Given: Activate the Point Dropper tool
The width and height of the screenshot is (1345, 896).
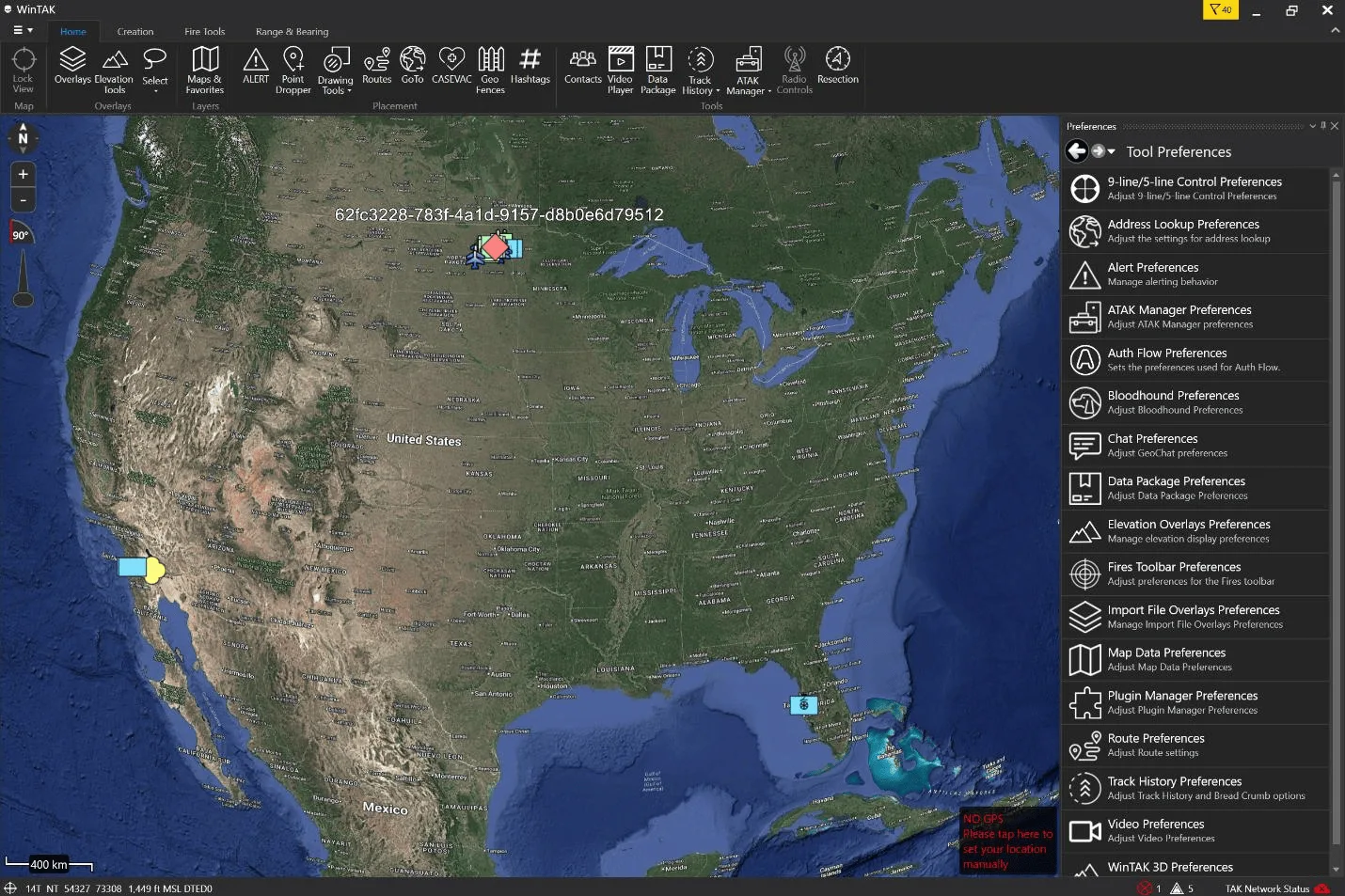Looking at the screenshot, I should 293,71.
